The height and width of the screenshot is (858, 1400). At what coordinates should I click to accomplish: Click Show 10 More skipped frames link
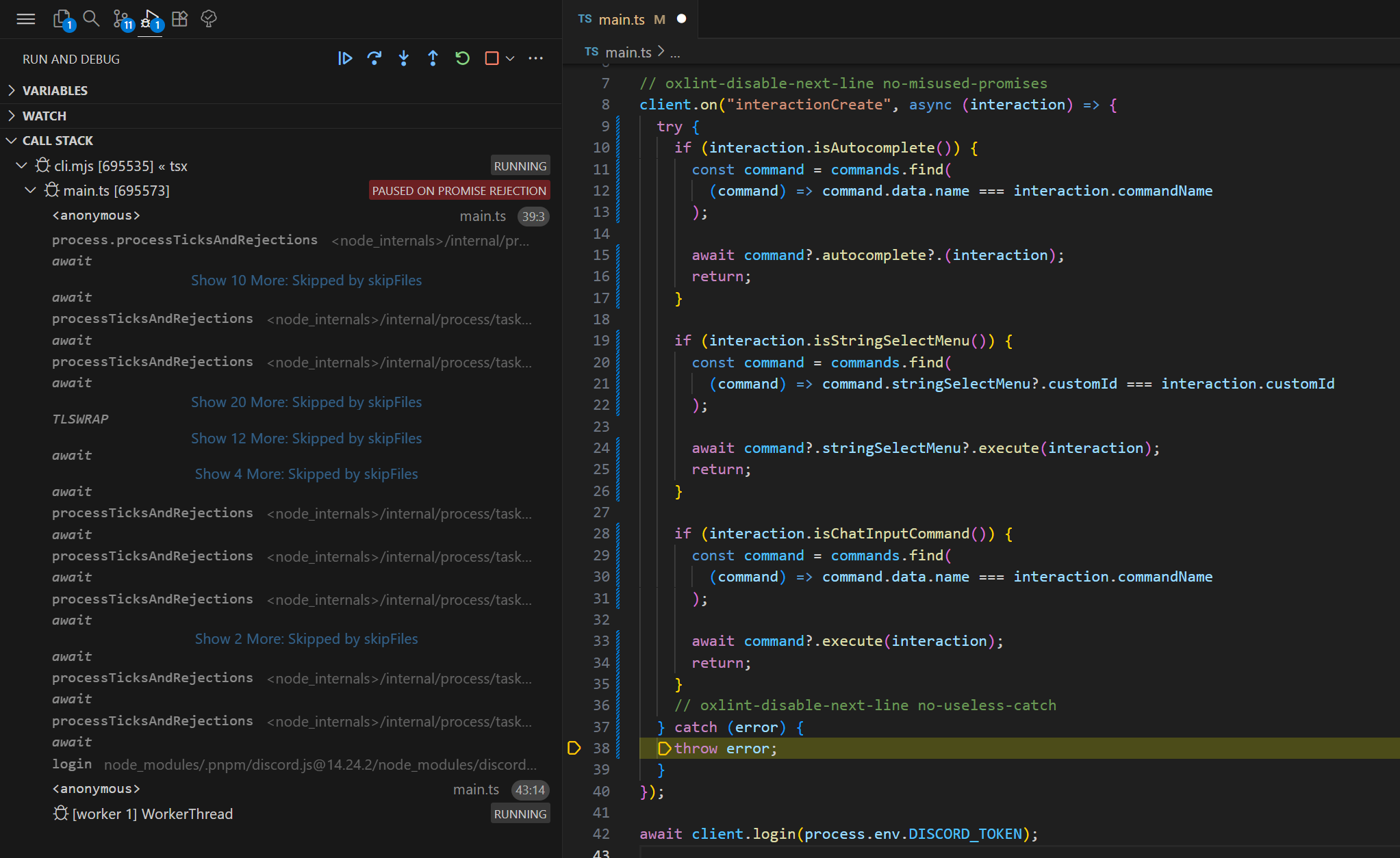click(x=306, y=281)
